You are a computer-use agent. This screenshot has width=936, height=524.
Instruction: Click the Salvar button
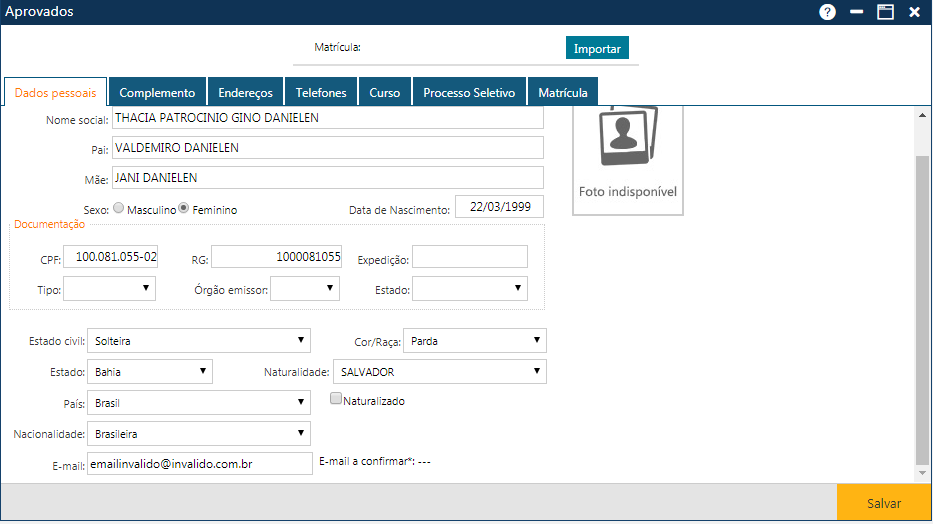coord(884,504)
